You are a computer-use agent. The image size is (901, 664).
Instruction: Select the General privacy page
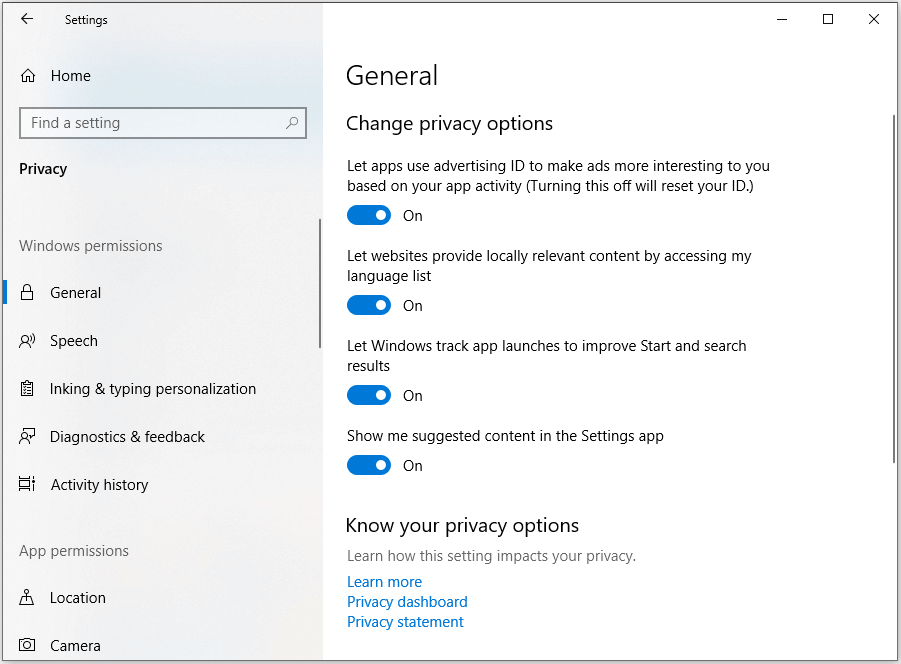click(75, 292)
